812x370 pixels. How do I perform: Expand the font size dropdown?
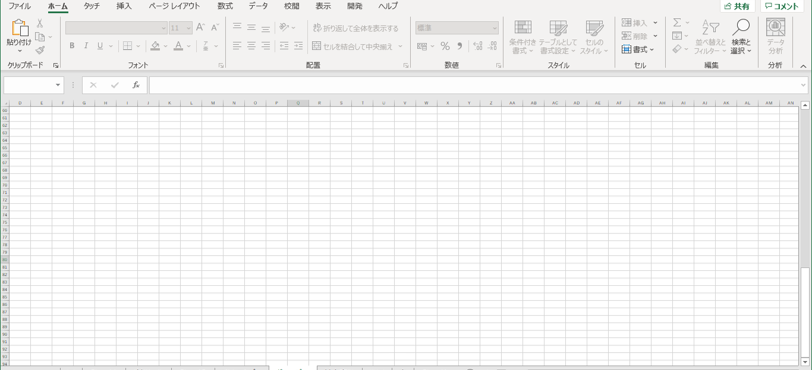click(188, 28)
